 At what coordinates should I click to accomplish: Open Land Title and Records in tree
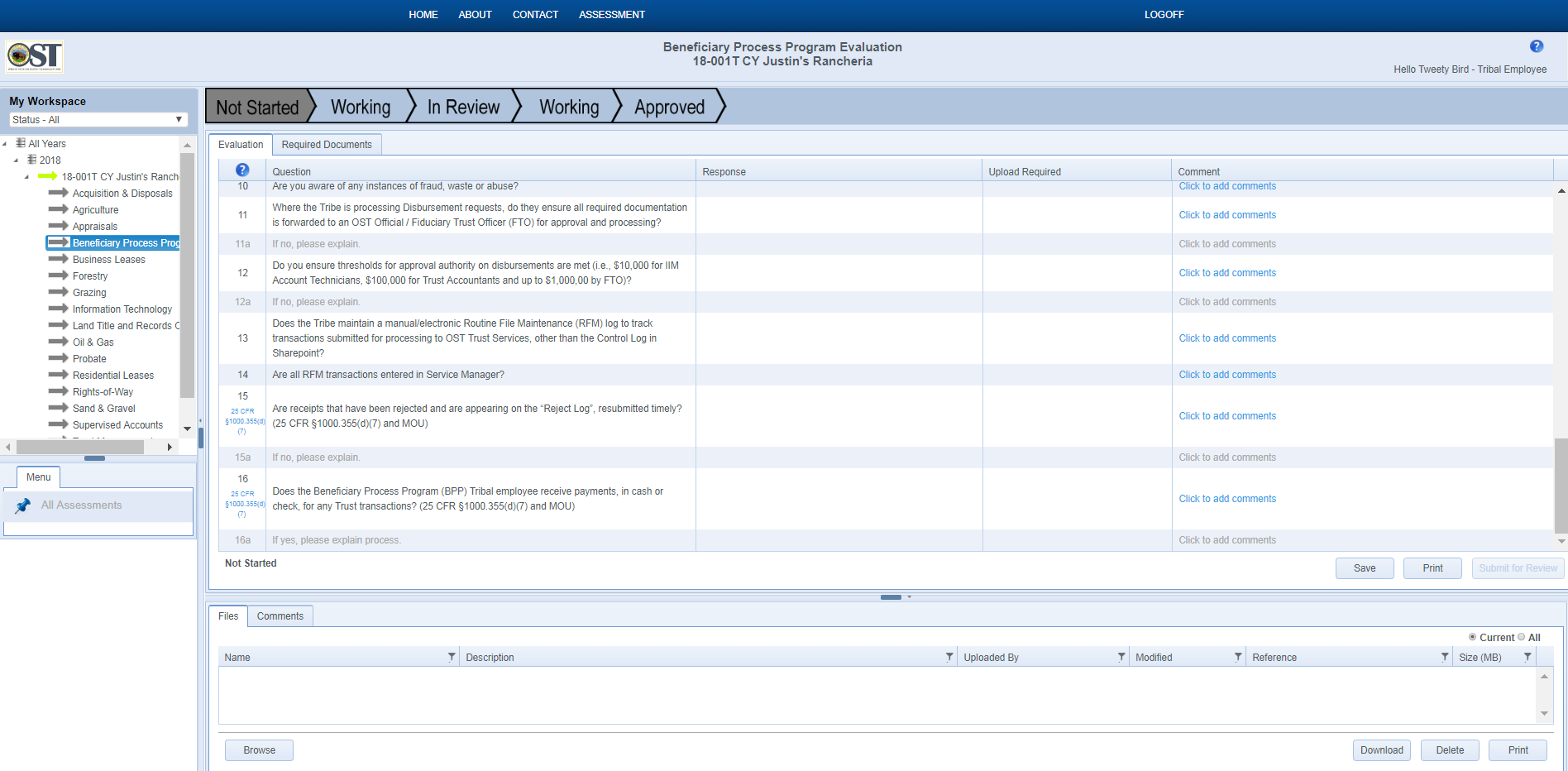[125, 326]
